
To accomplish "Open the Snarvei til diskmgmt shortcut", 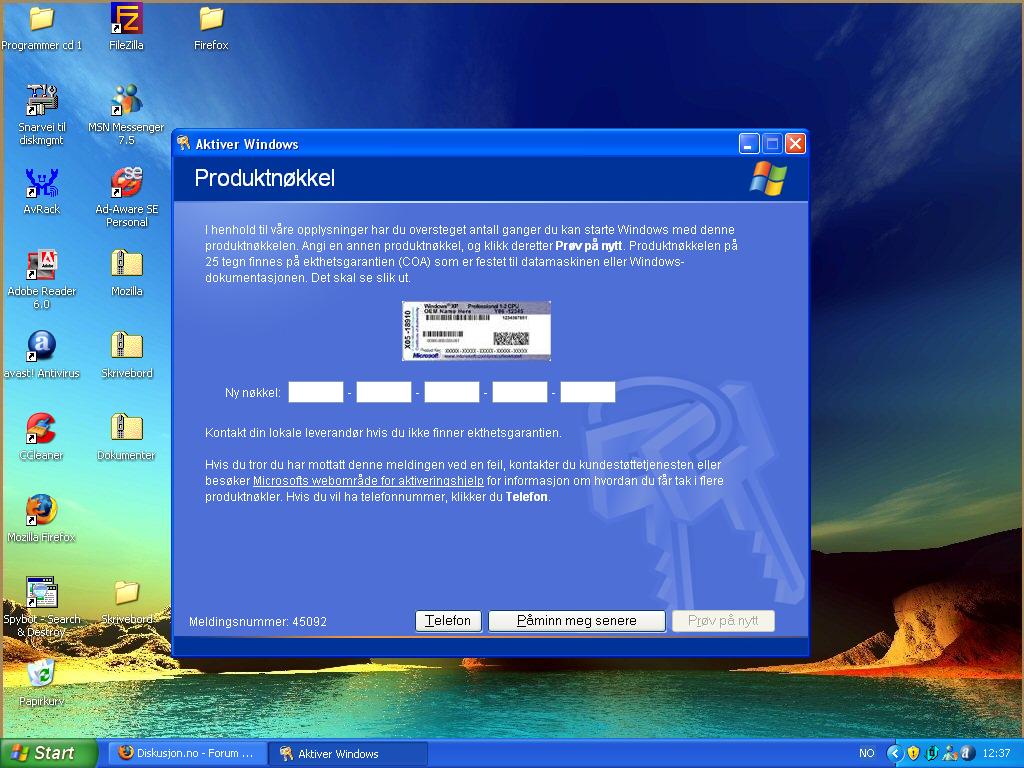I will 41,101.
